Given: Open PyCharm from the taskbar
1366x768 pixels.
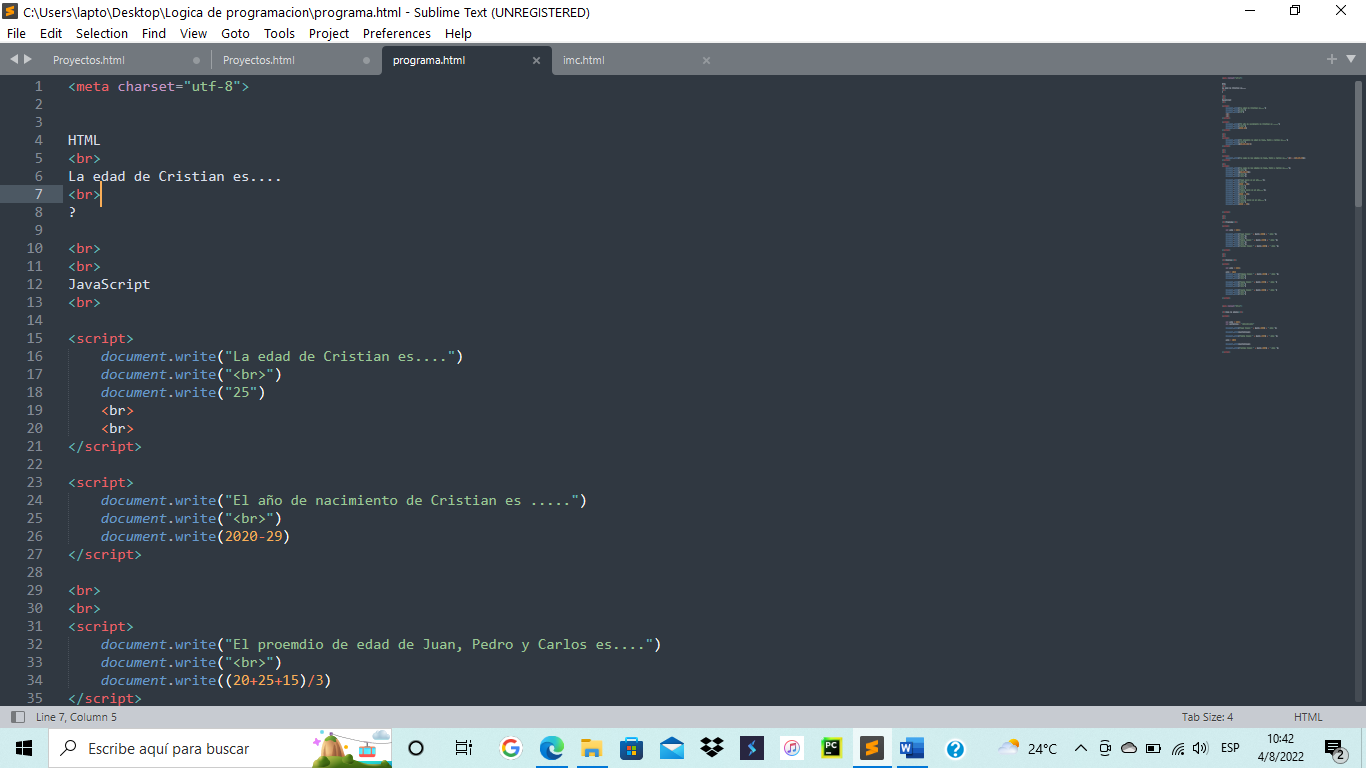Looking at the screenshot, I should pyautogui.click(x=831, y=748).
